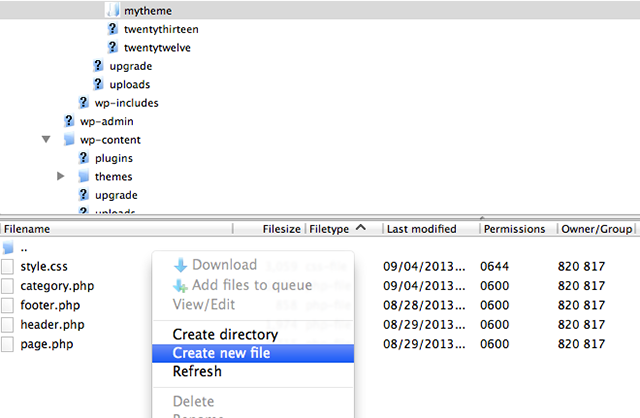Click the footer.php file icon
Screen dimensions: 640x418
click(7, 305)
